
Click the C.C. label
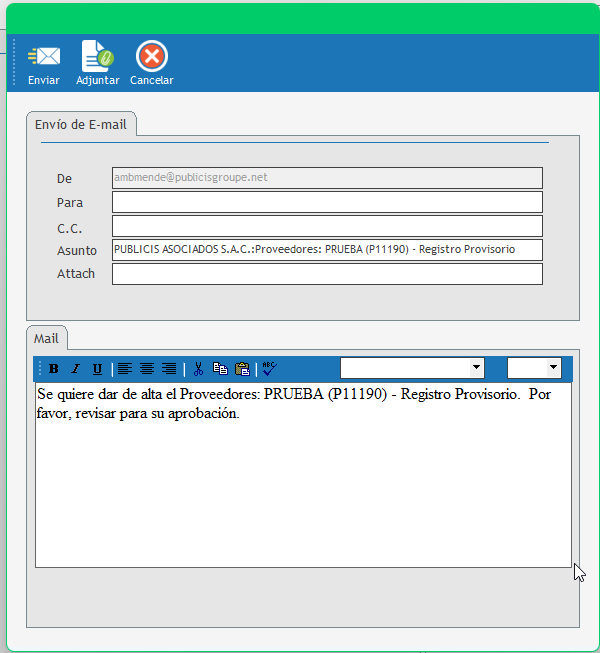click(70, 229)
